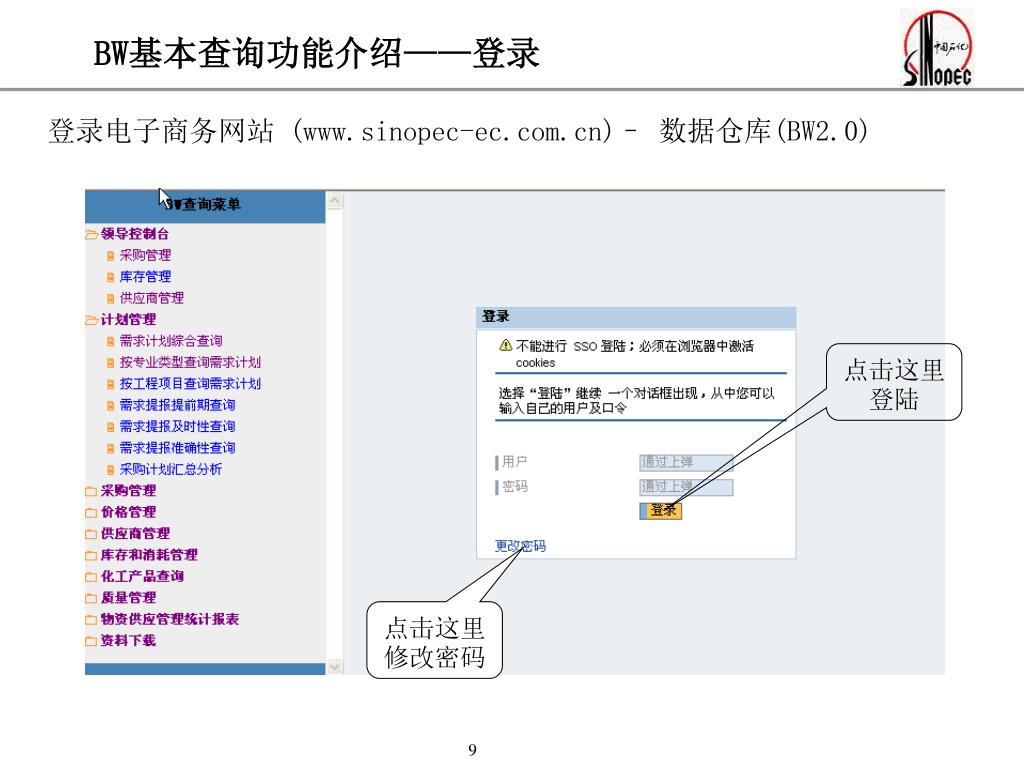Click document icon beside 采购管理 under 领导控制台
Viewport: 1024px width, 768px height.
(x=111, y=256)
